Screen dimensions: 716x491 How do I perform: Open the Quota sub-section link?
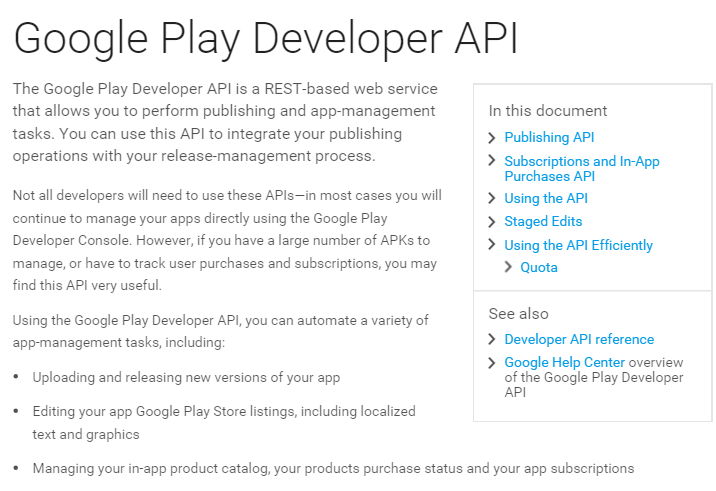(x=539, y=267)
